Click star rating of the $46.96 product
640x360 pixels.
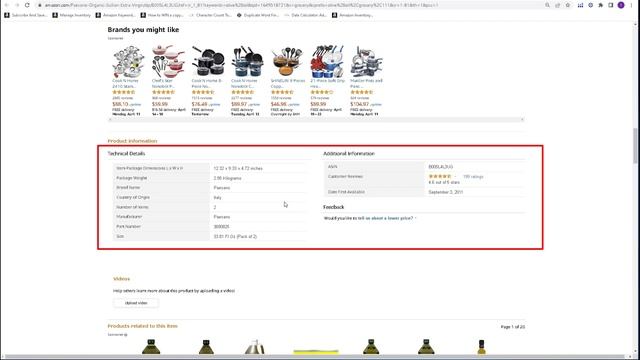[x=282, y=92]
